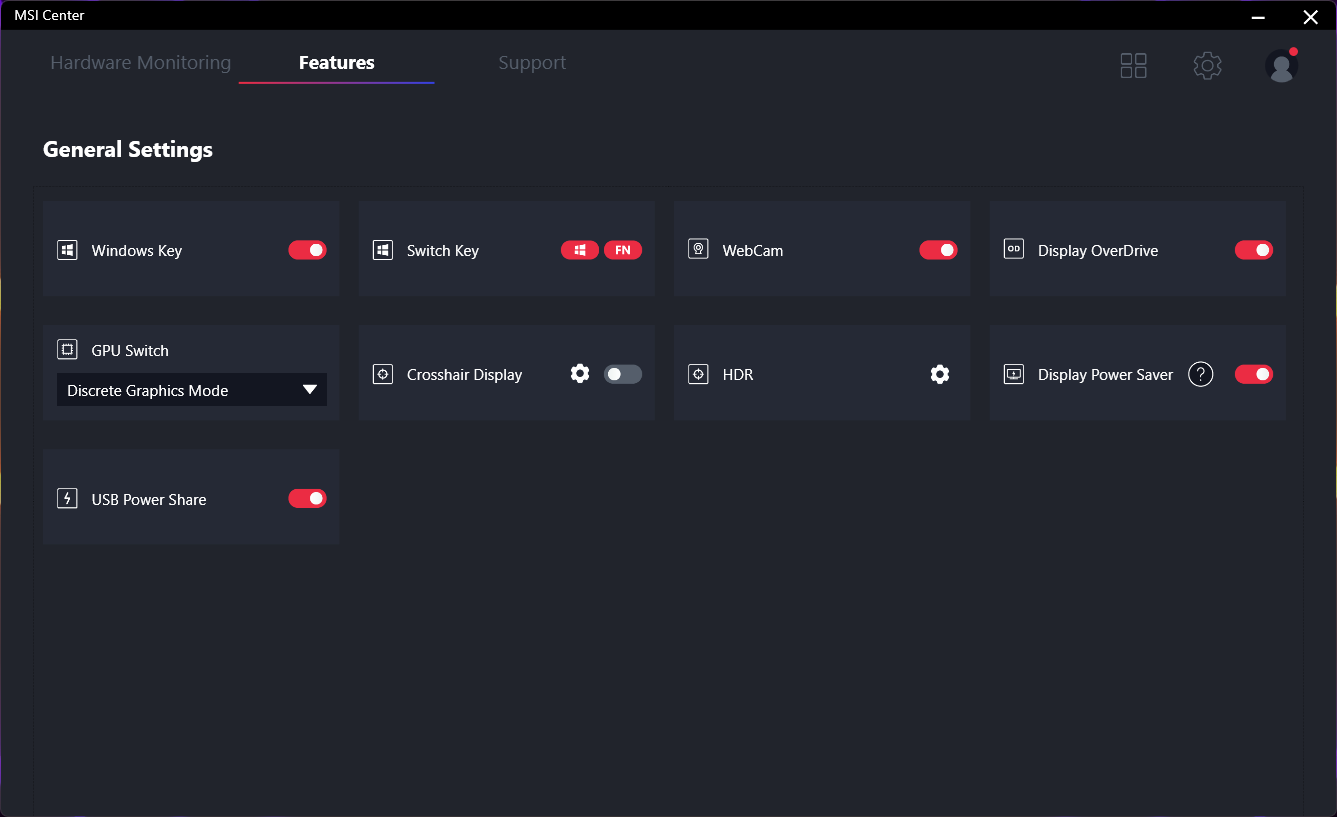Click the Display Power Saver icon
The height and width of the screenshot is (817, 1337).
coord(1014,374)
